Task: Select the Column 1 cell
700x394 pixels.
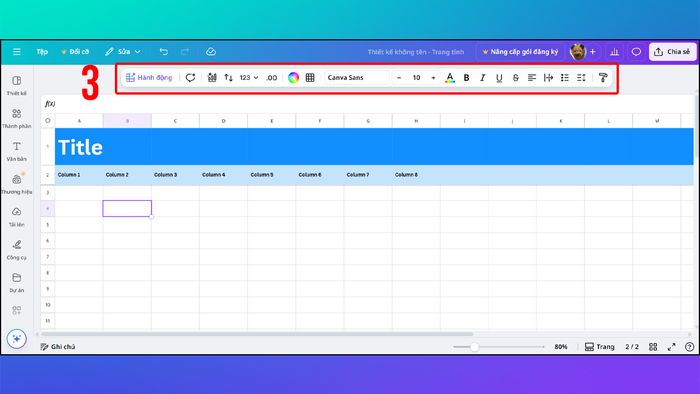Action: click(79, 174)
